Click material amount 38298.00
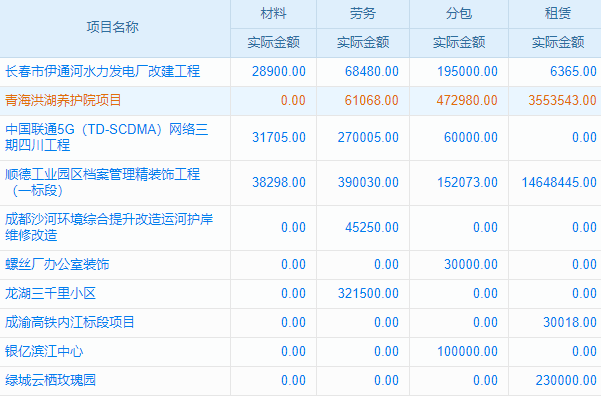Screen dimensions: 601x396 [279, 182]
